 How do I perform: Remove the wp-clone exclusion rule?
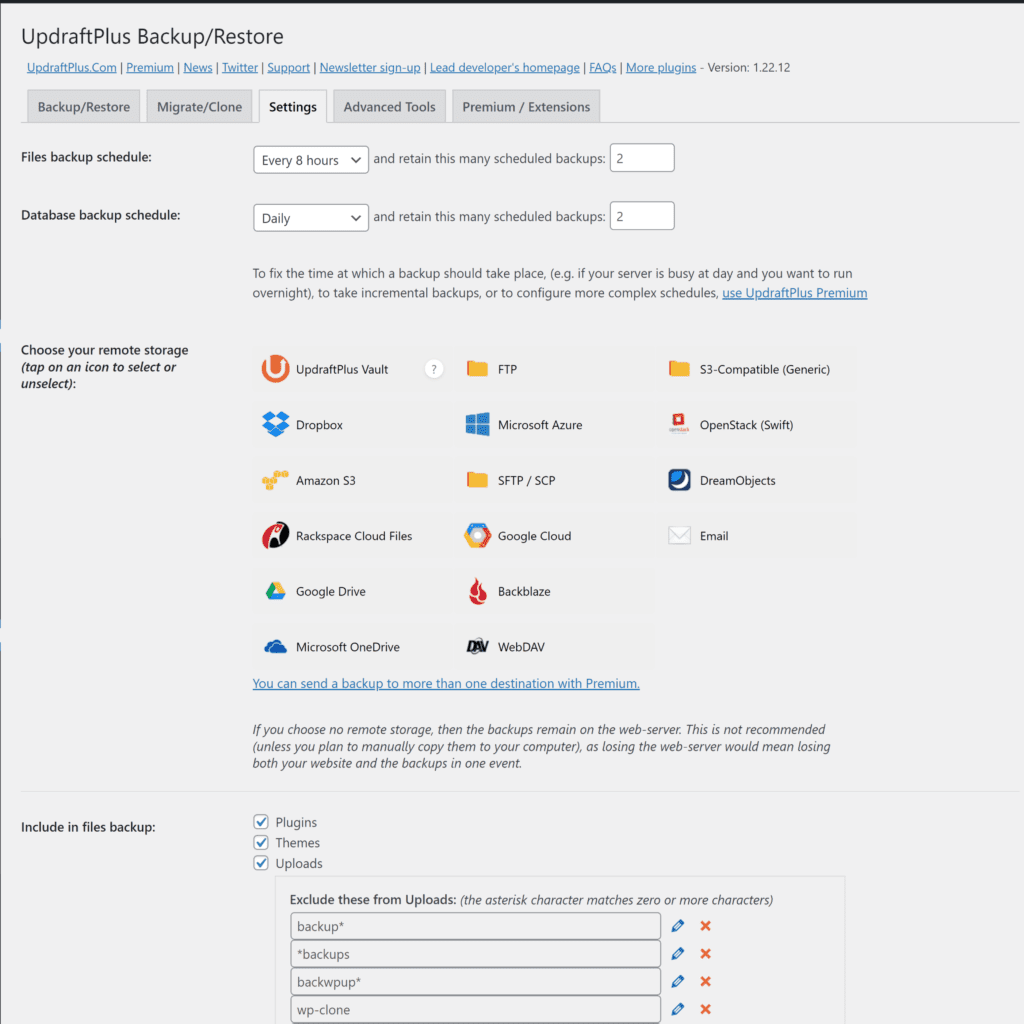tap(705, 1009)
